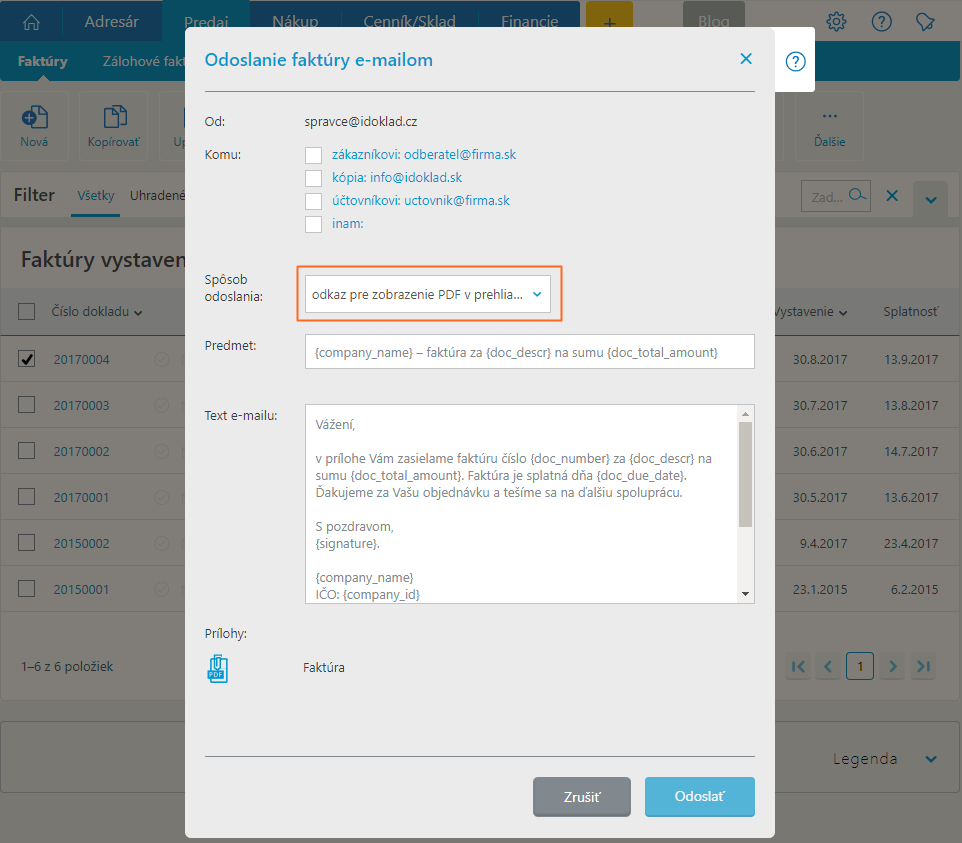The width and height of the screenshot is (962, 843).
Task: Enable the kópia info@idoklad.sk checkbox
Action: pyautogui.click(x=314, y=178)
